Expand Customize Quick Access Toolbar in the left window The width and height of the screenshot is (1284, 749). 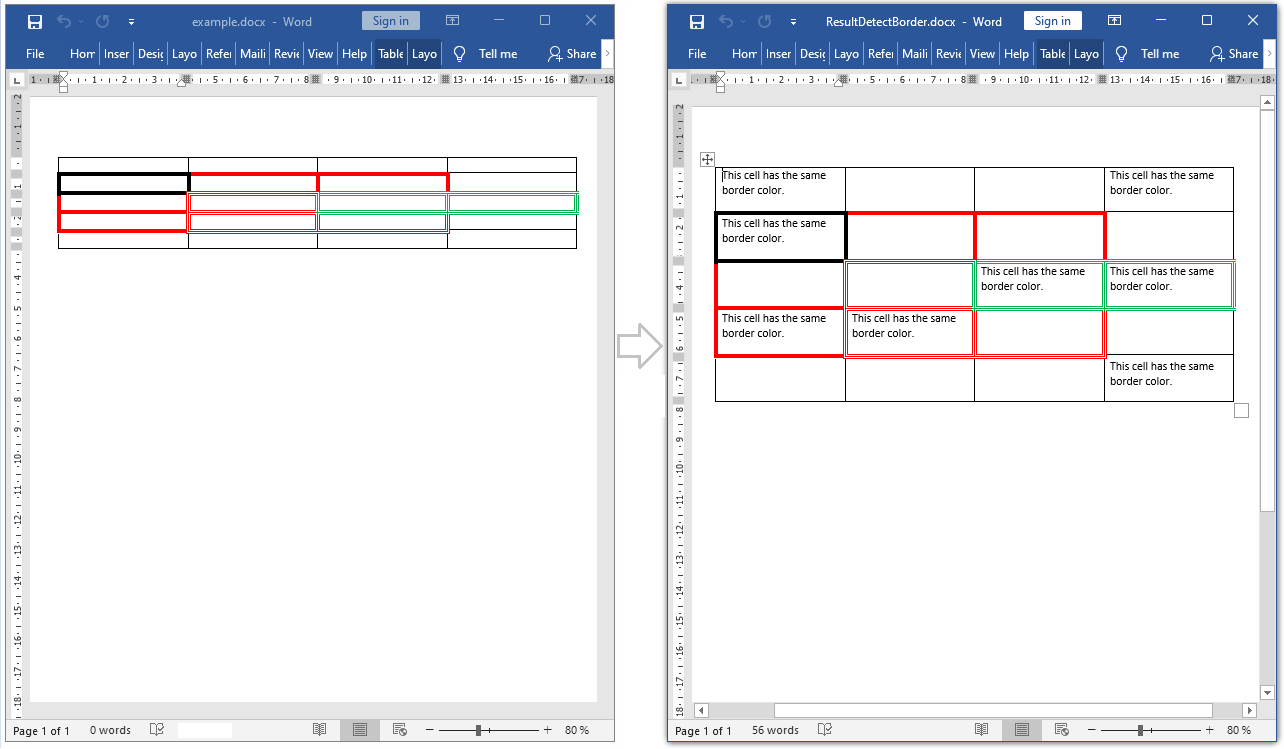coord(131,21)
